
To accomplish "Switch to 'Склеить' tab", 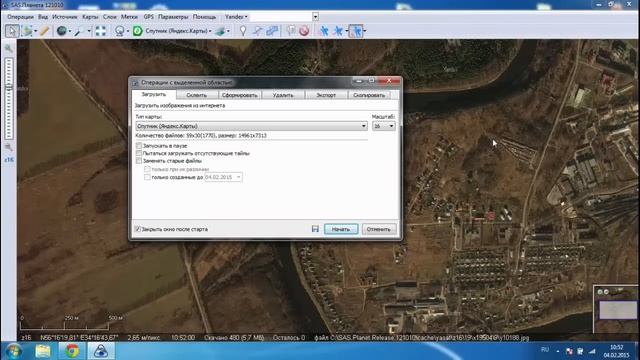I will point(196,95).
